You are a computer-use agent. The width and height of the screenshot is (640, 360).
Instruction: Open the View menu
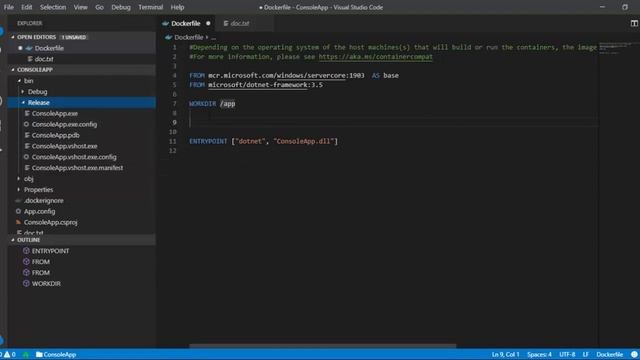(x=80, y=7)
